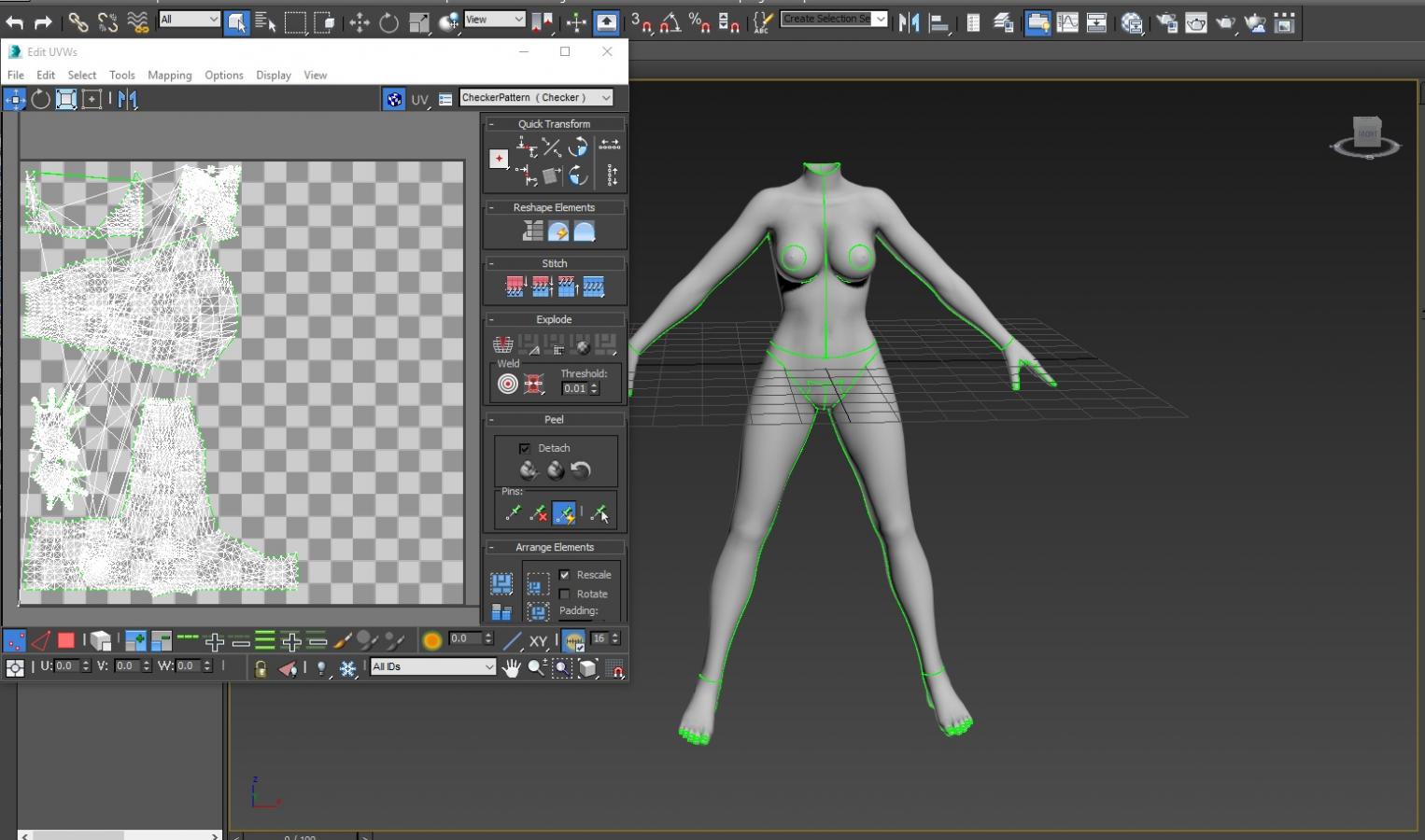This screenshot has width=1425, height=840.
Task: Switch to Polygon sub-object mode
Action: 65,641
